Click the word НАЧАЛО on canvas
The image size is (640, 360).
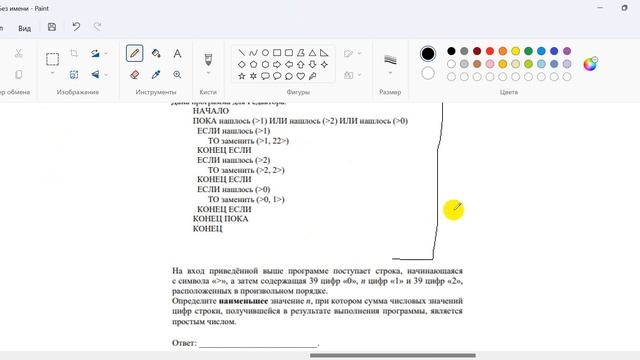211,111
